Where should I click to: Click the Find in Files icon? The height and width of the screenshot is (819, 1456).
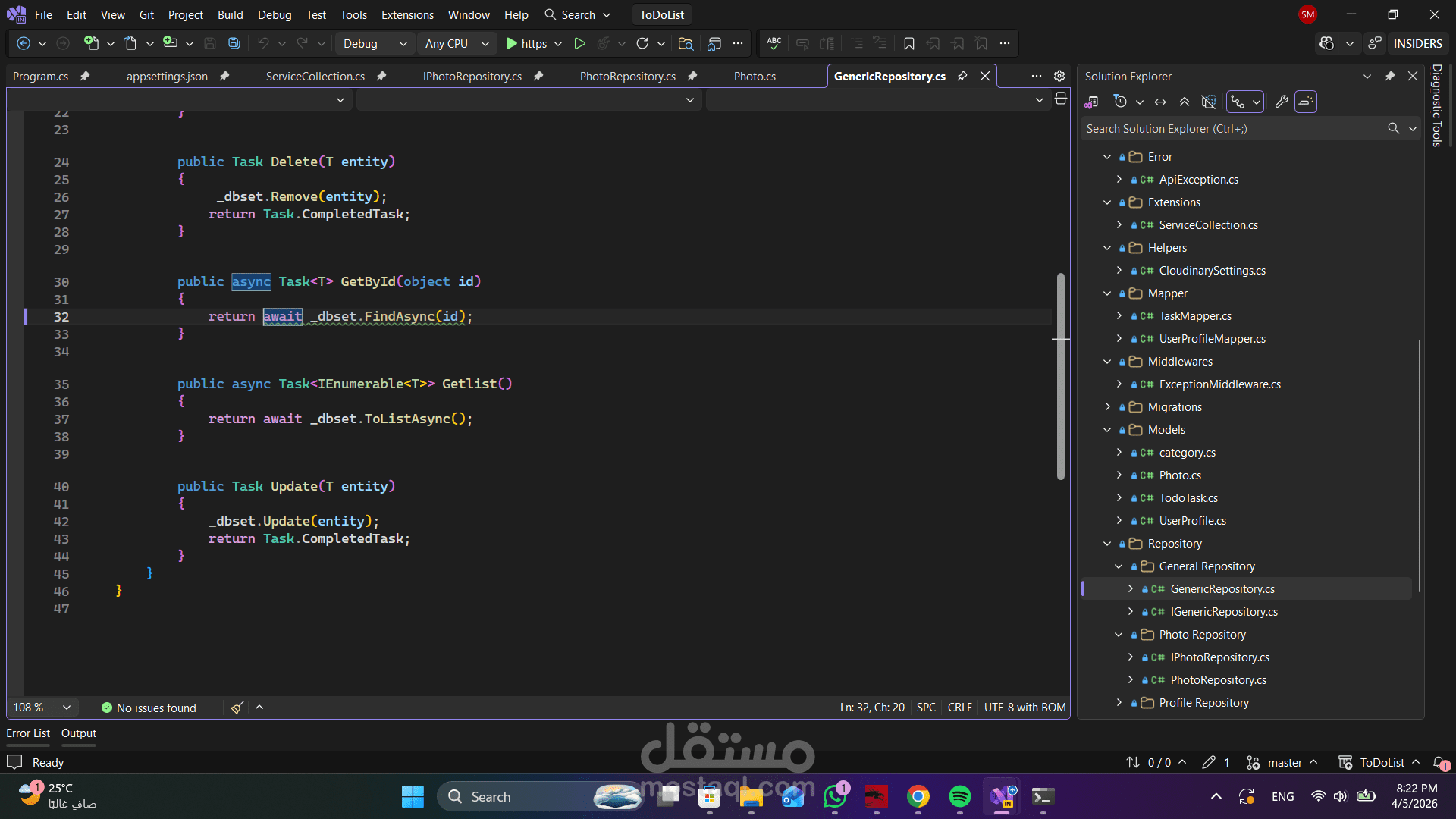(686, 44)
